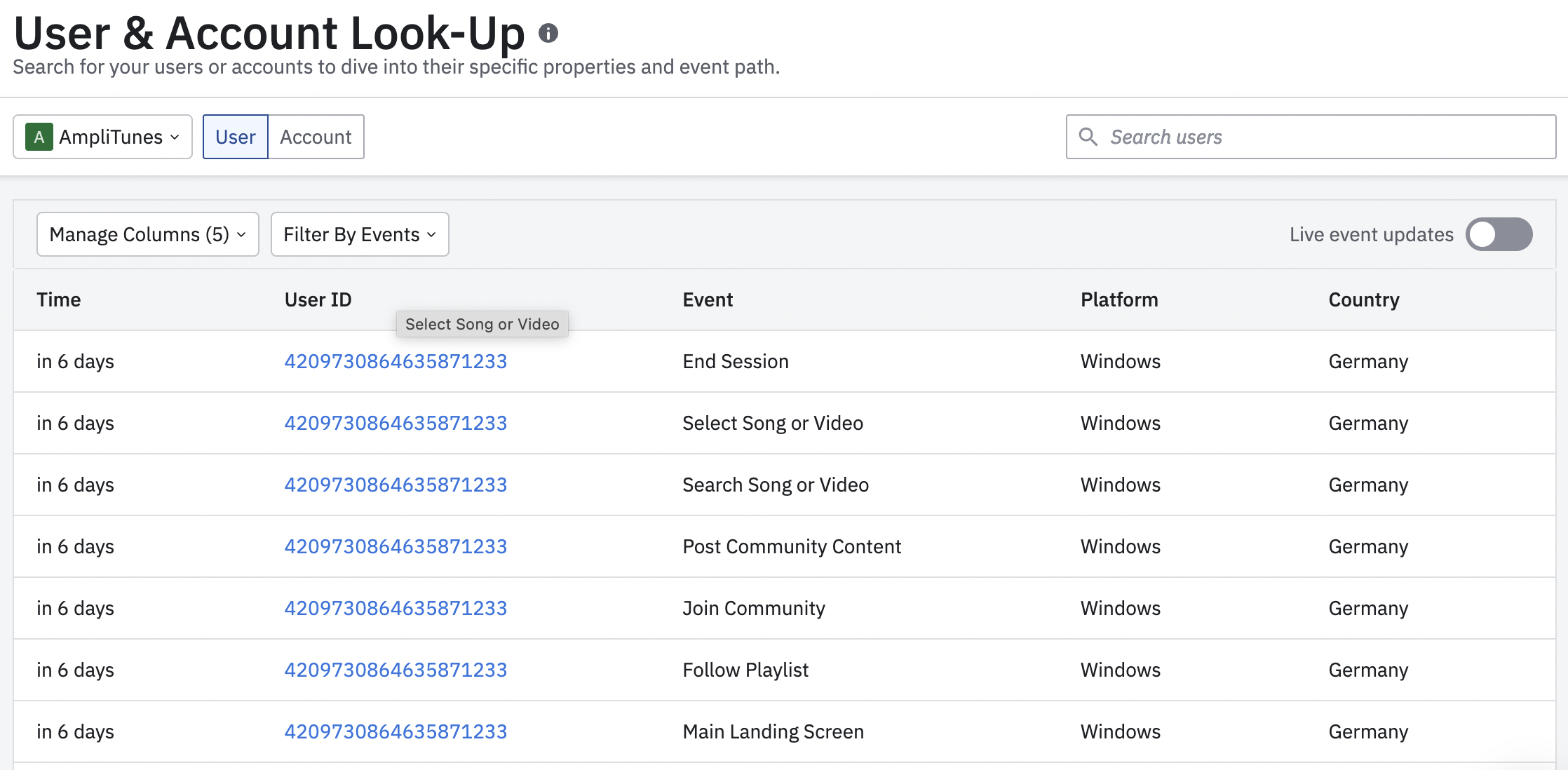
Task: Click the Join Community event cell
Action: point(754,608)
